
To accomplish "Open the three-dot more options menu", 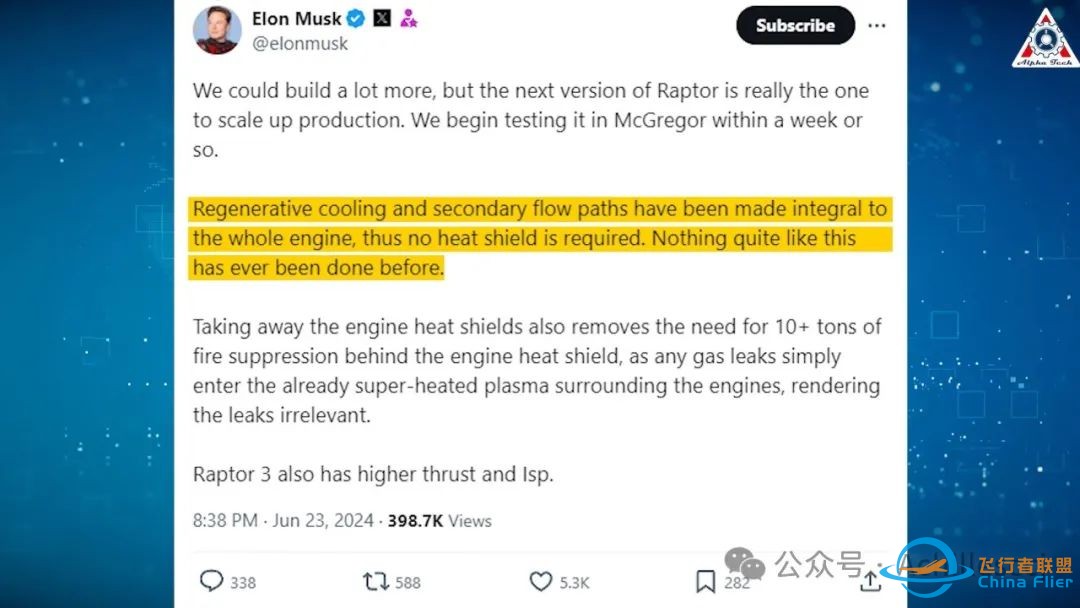I will click(x=876, y=25).
